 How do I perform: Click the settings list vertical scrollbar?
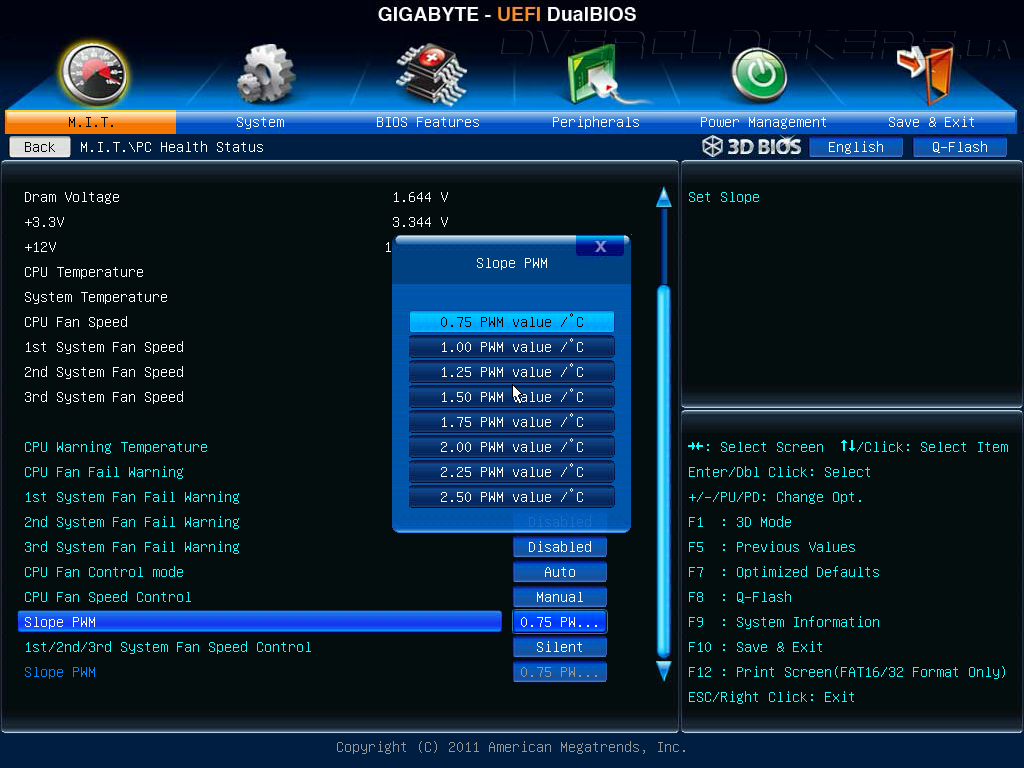664,472
